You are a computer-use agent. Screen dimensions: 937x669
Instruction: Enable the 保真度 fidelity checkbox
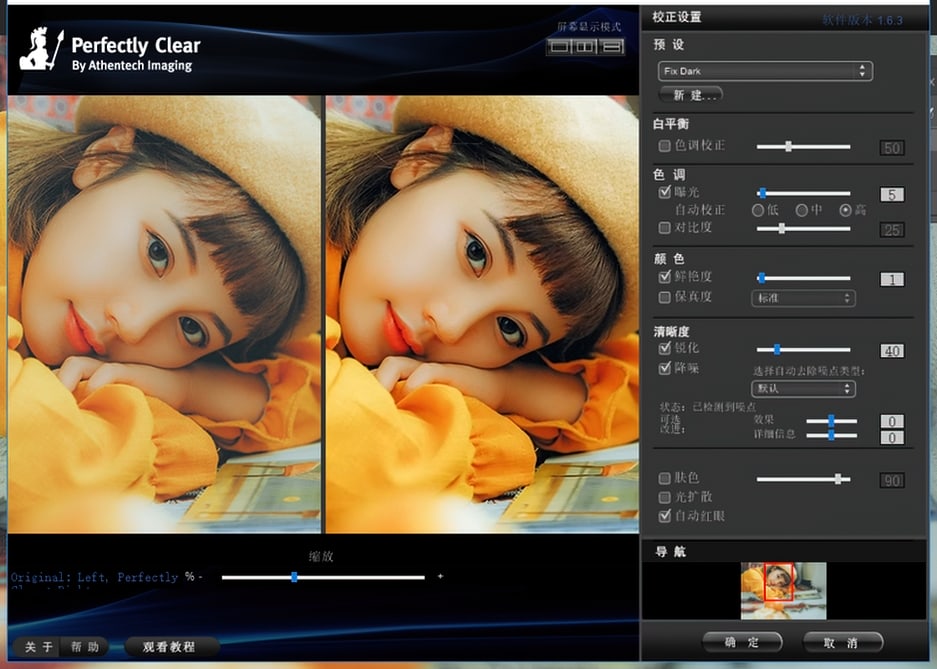click(x=664, y=297)
